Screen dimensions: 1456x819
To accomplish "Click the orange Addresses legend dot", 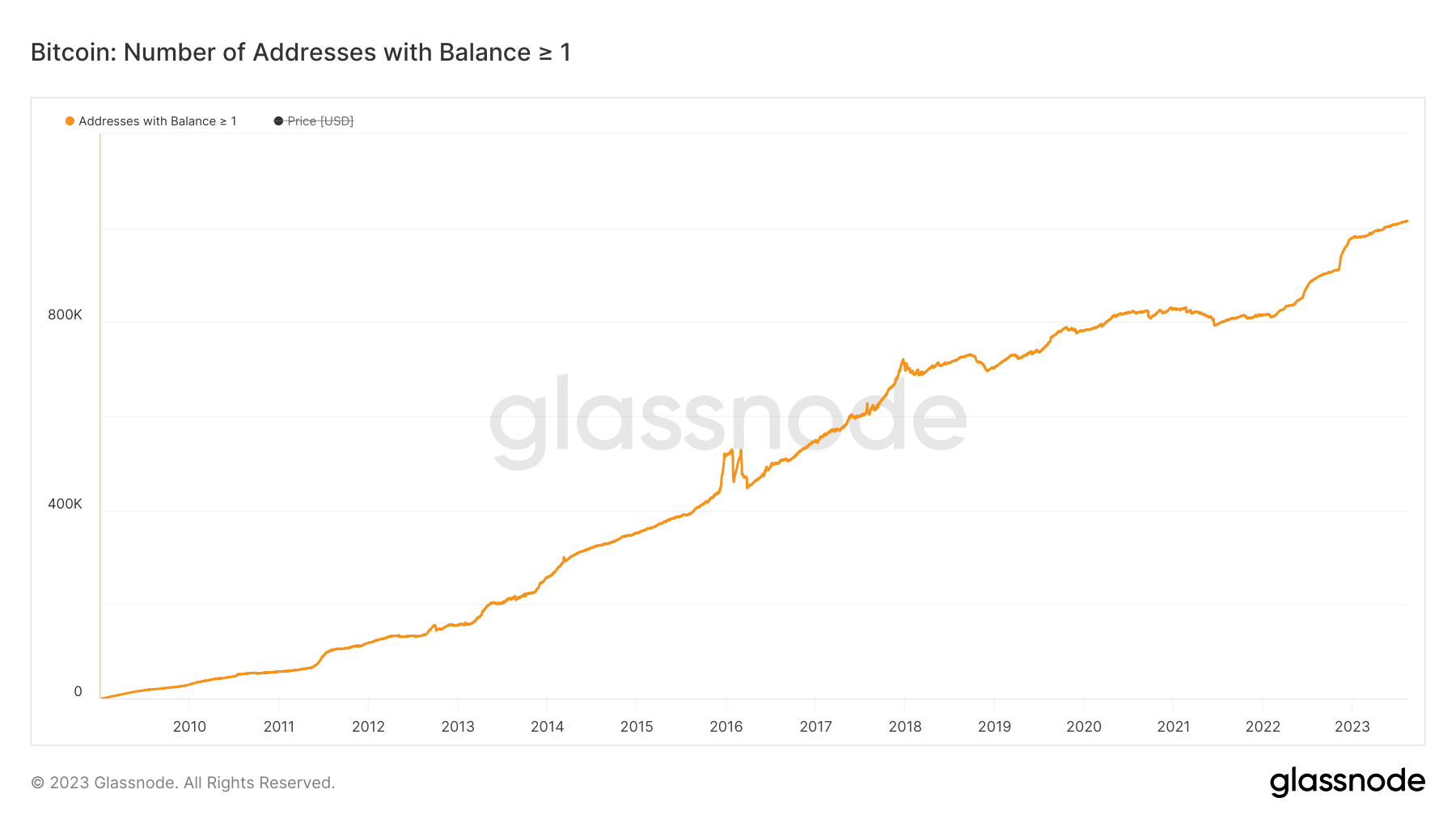I will [70, 121].
